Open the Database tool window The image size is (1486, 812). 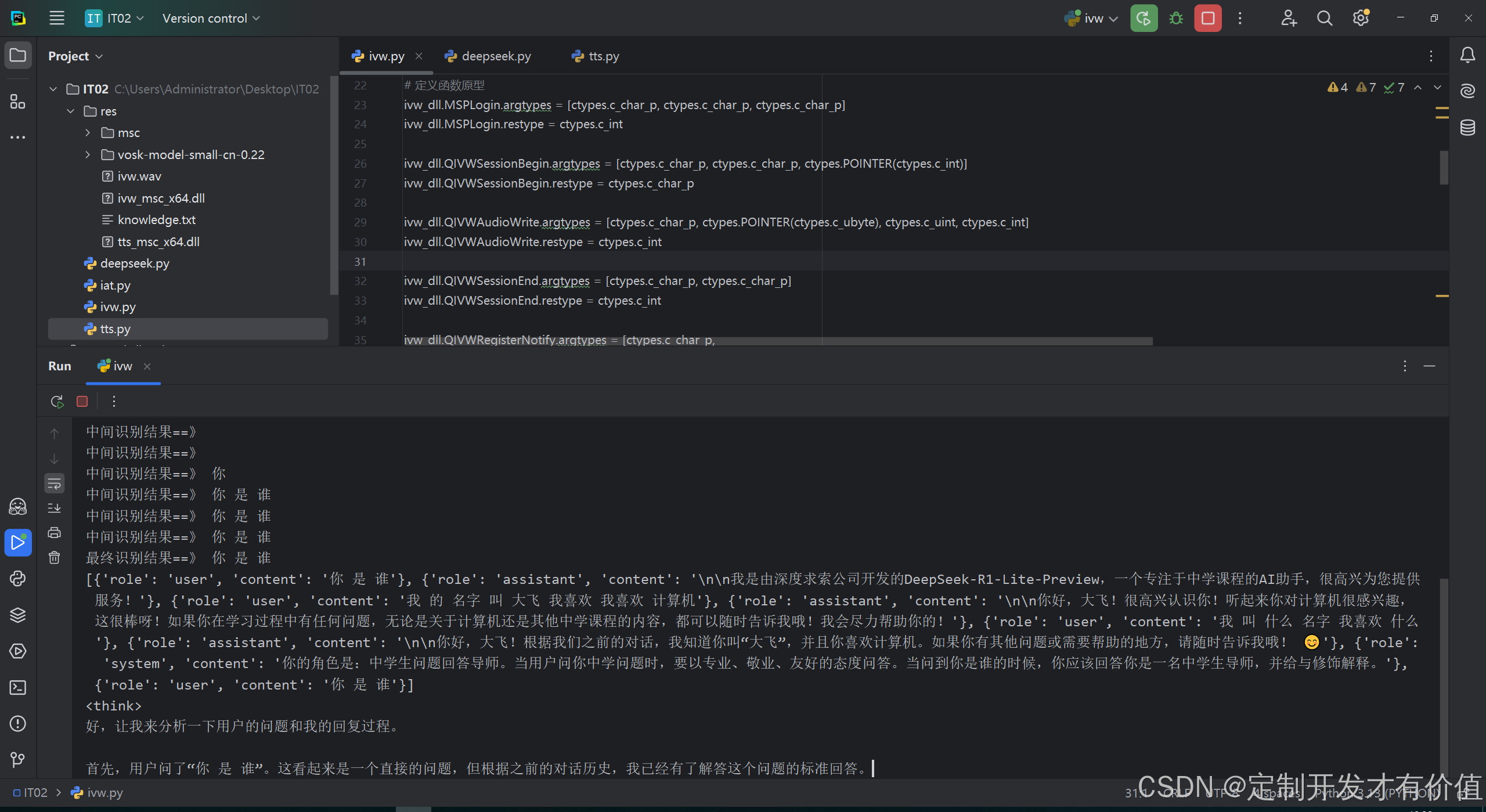coord(1467,127)
